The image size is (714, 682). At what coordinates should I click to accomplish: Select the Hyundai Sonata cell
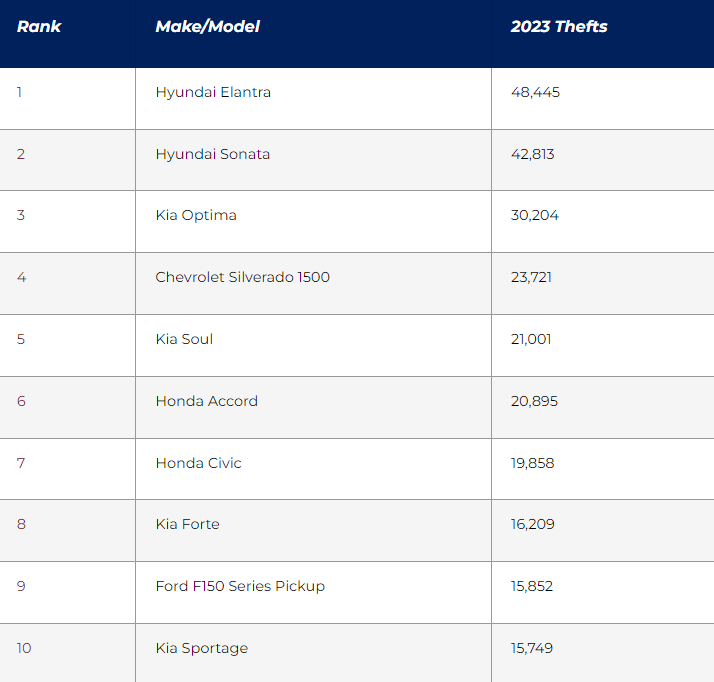tap(213, 154)
